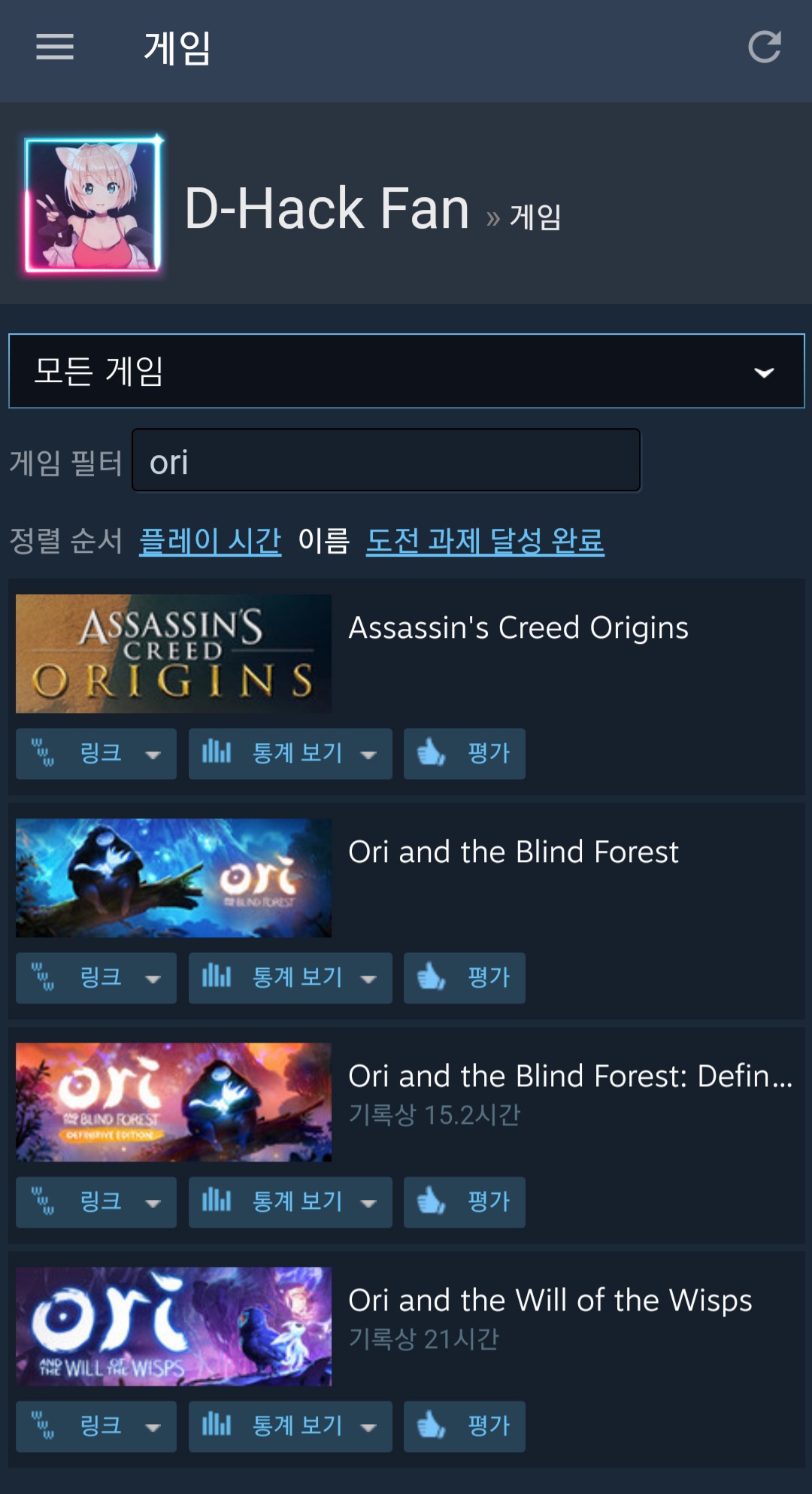Sort by 플레이 시간

point(211,540)
